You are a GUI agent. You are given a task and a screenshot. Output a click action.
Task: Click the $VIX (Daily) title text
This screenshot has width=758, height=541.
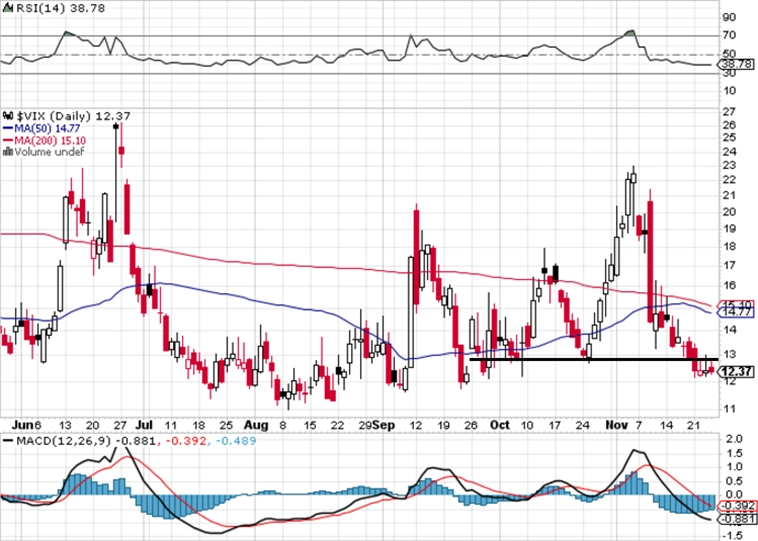click(x=54, y=116)
